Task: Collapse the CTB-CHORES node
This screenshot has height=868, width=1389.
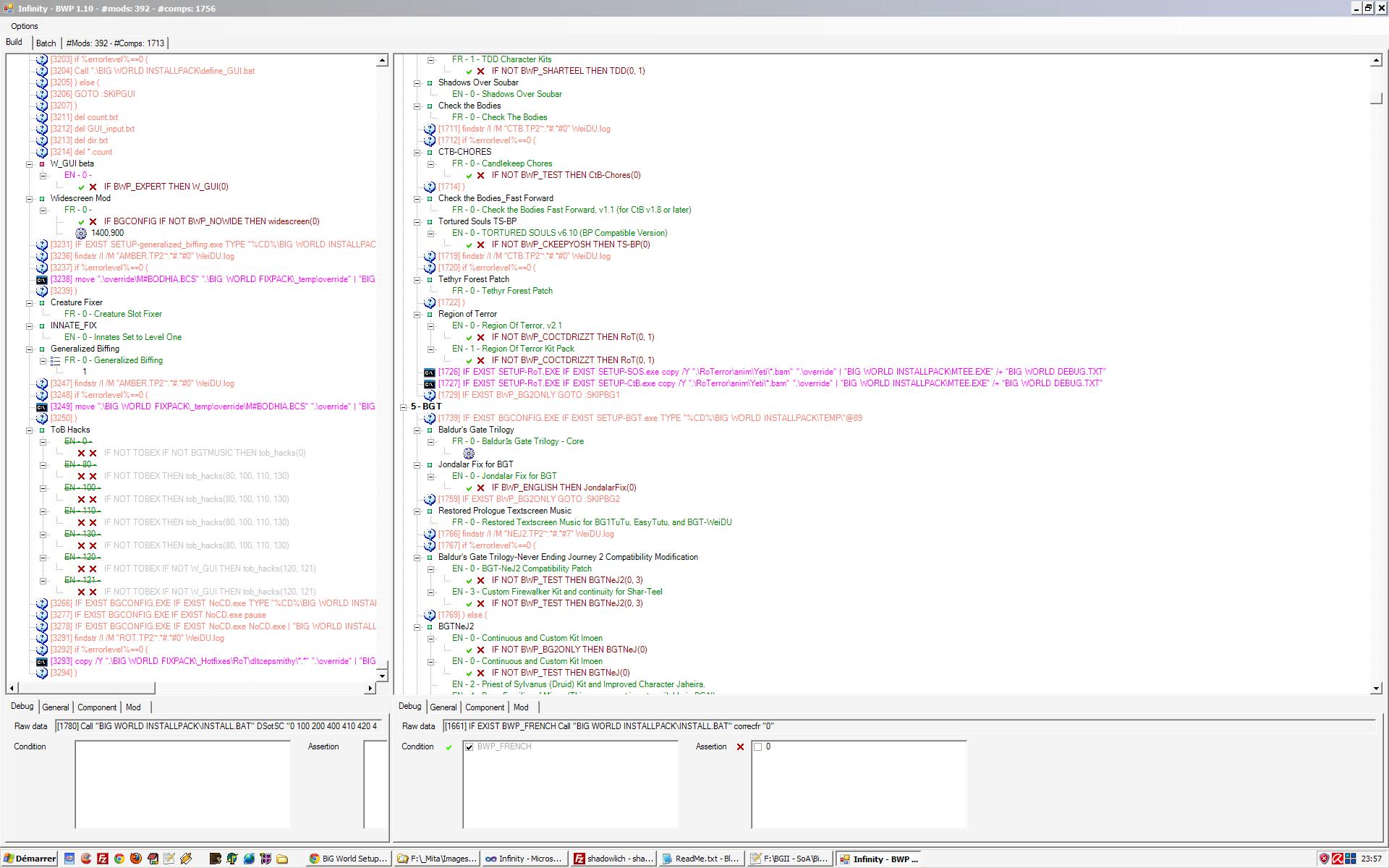Action: tap(417, 152)
